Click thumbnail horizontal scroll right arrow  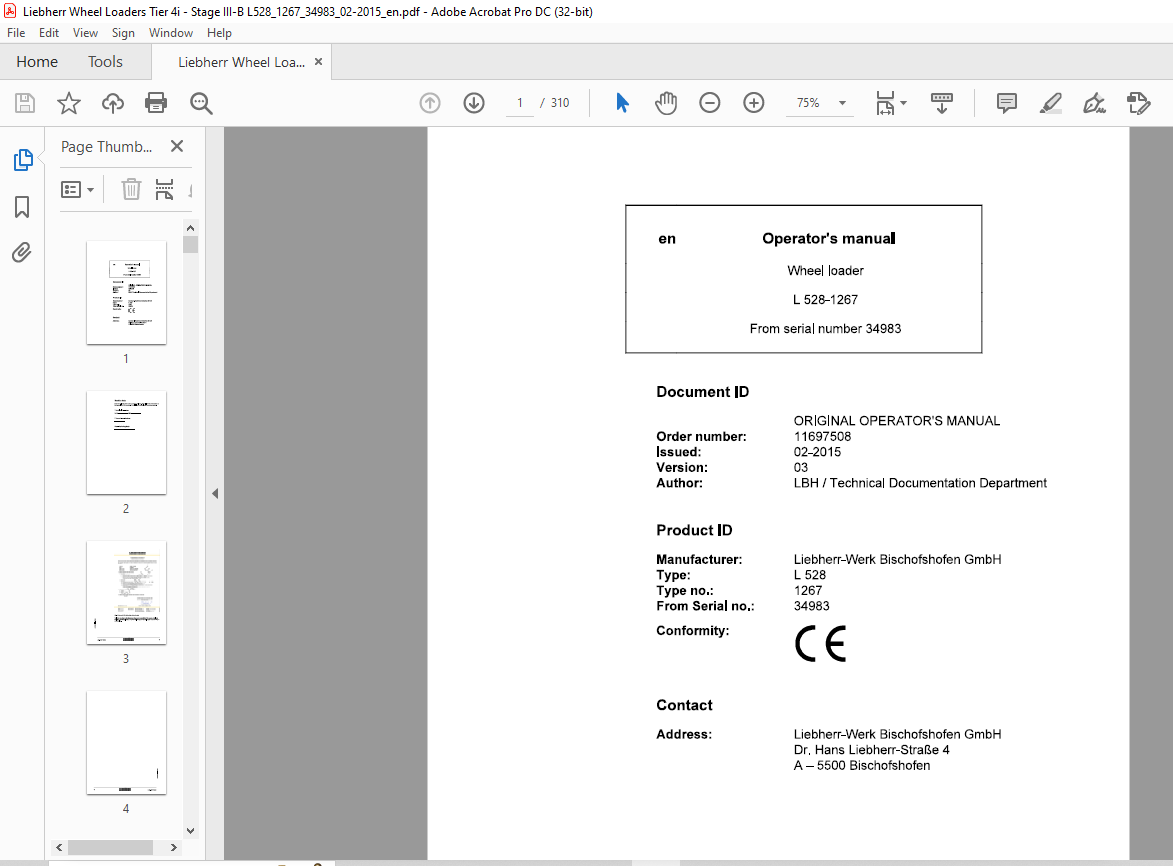point(174,847)
